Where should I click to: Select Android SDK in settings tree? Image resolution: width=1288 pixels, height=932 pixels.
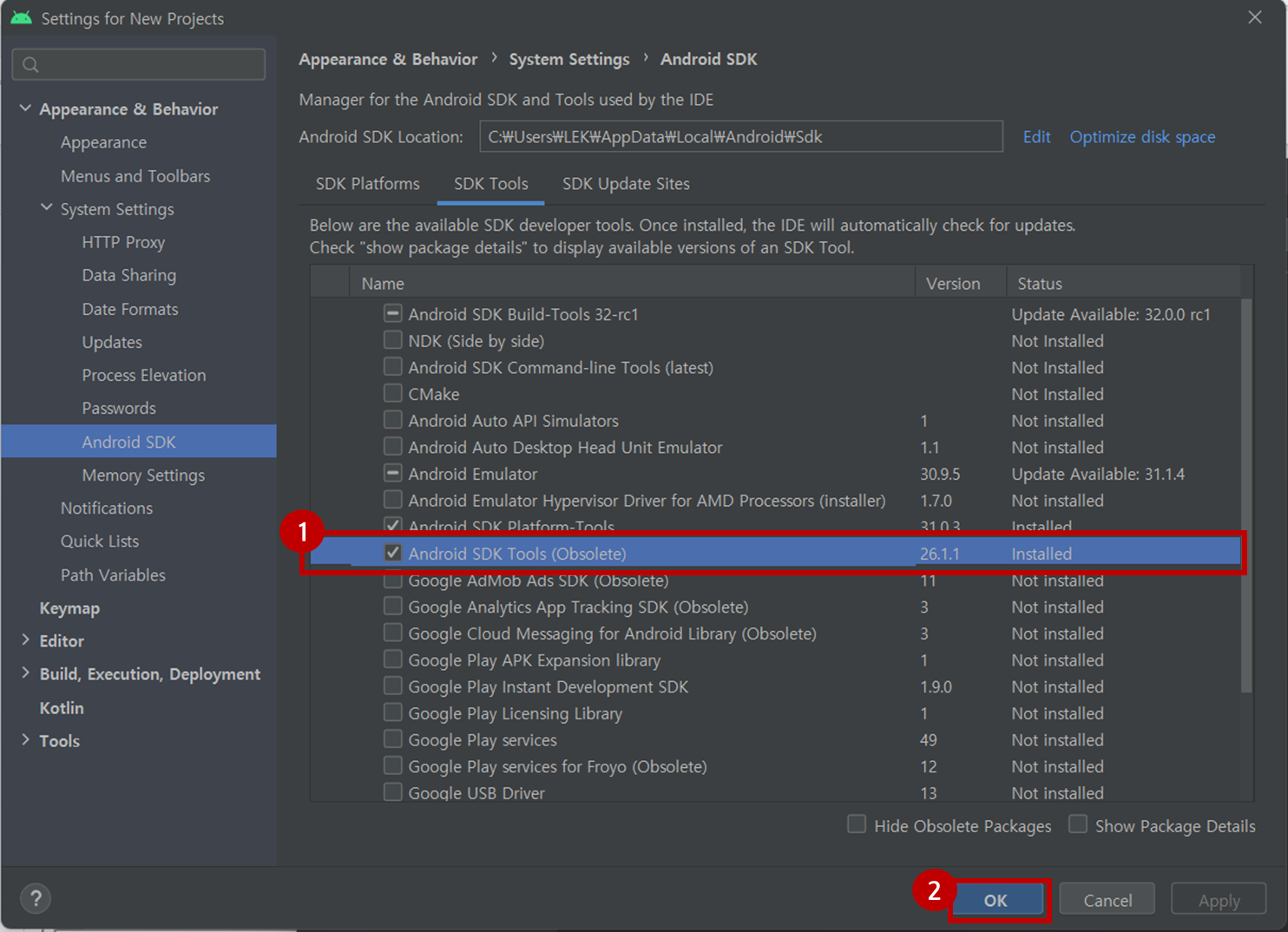click(139, 441)
